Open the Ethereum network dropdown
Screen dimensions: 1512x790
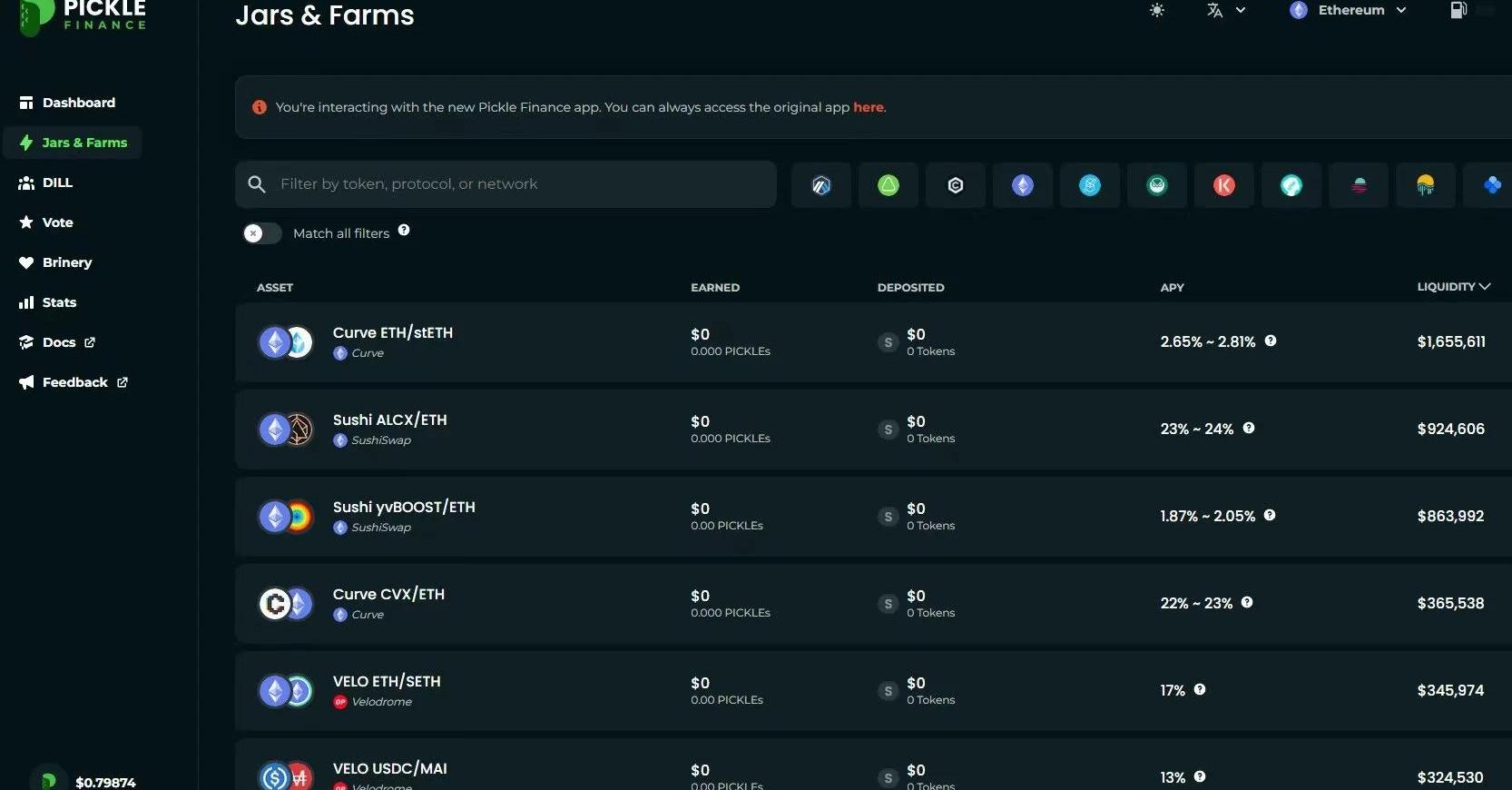1348,10
